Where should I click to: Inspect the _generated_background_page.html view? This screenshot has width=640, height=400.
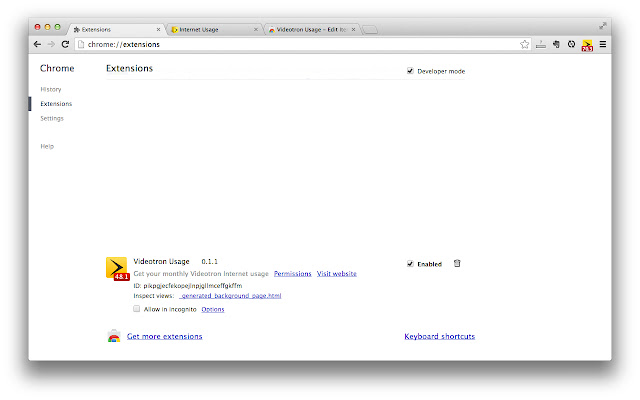230,296
